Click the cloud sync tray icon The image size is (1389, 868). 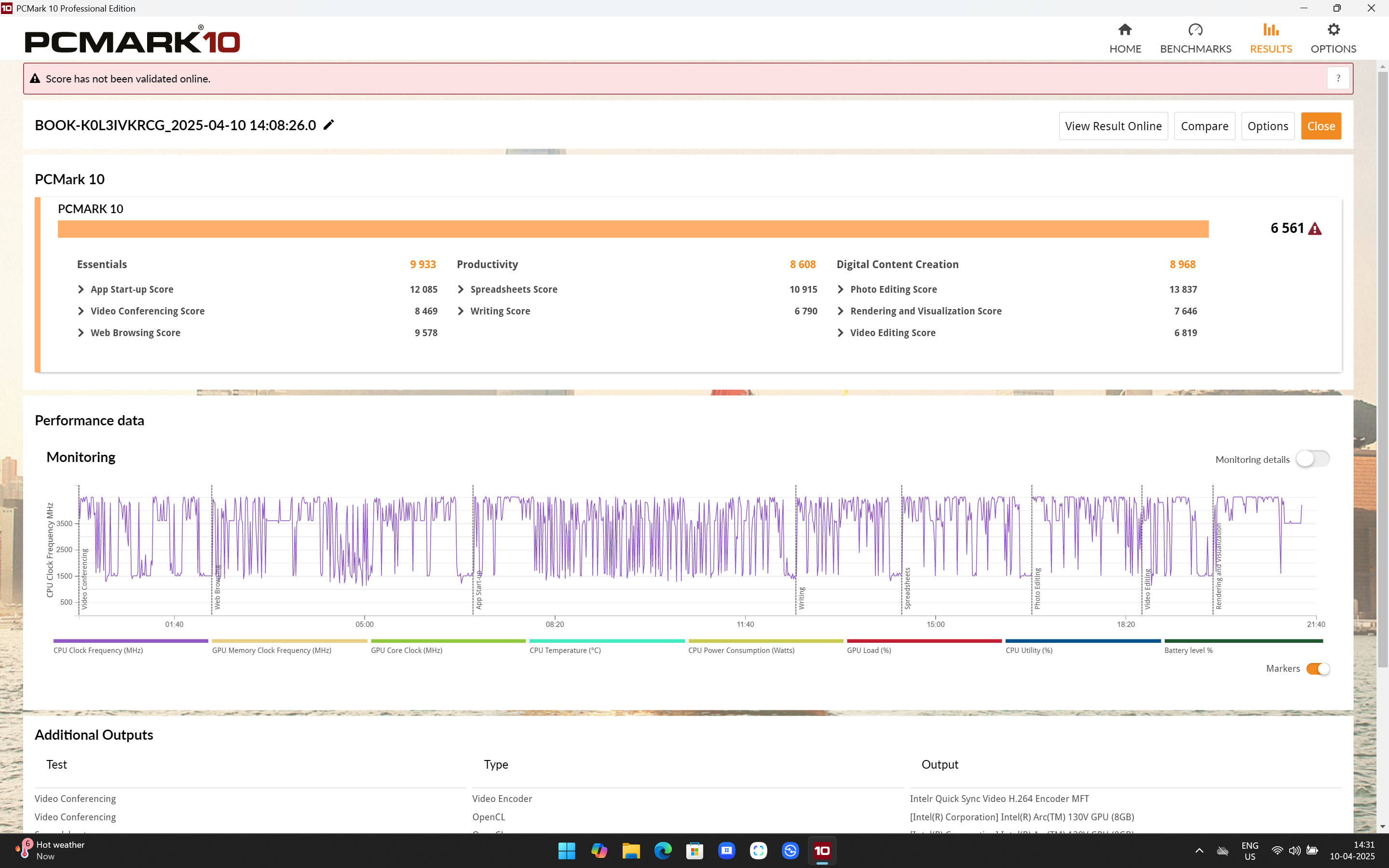click(1223, 851)
